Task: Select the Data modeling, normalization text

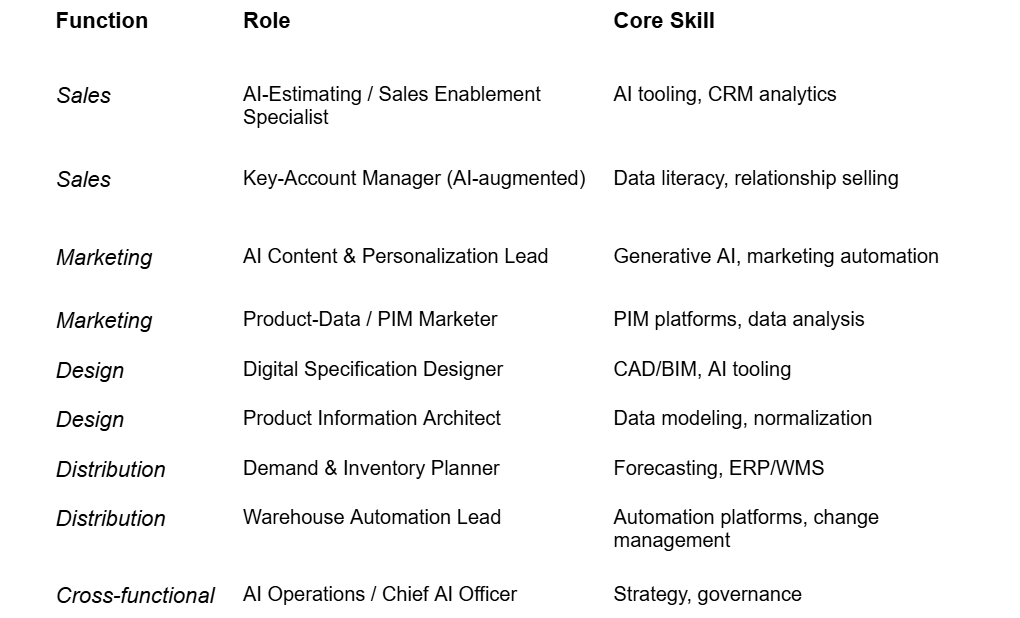Action: point(742,418)
